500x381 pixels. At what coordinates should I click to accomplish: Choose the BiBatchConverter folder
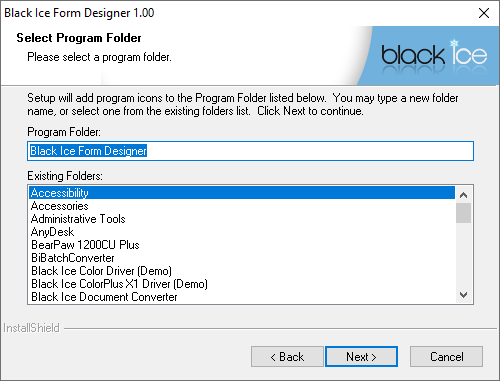(242, 258)
